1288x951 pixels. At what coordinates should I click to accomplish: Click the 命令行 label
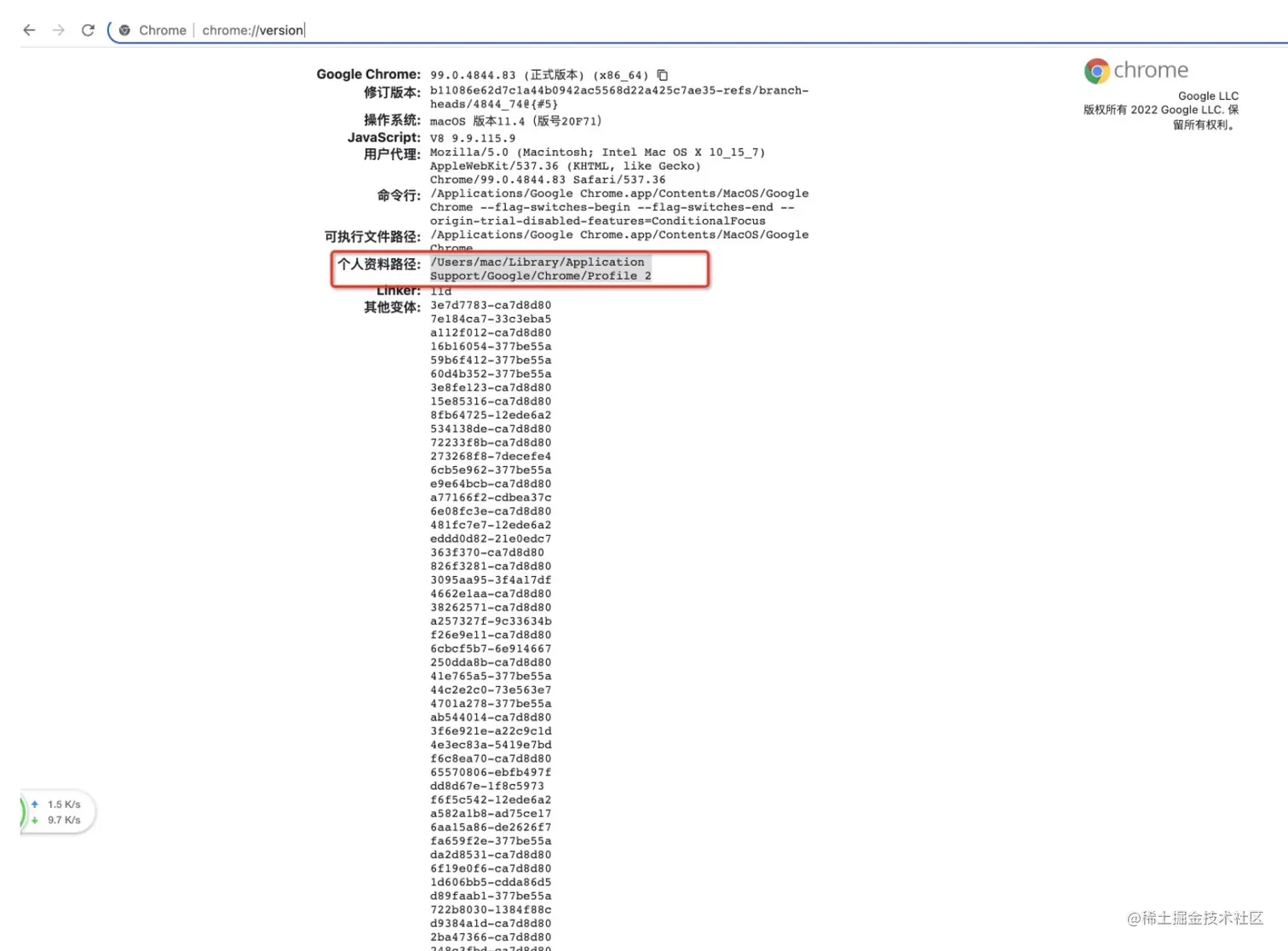[400, 195]
